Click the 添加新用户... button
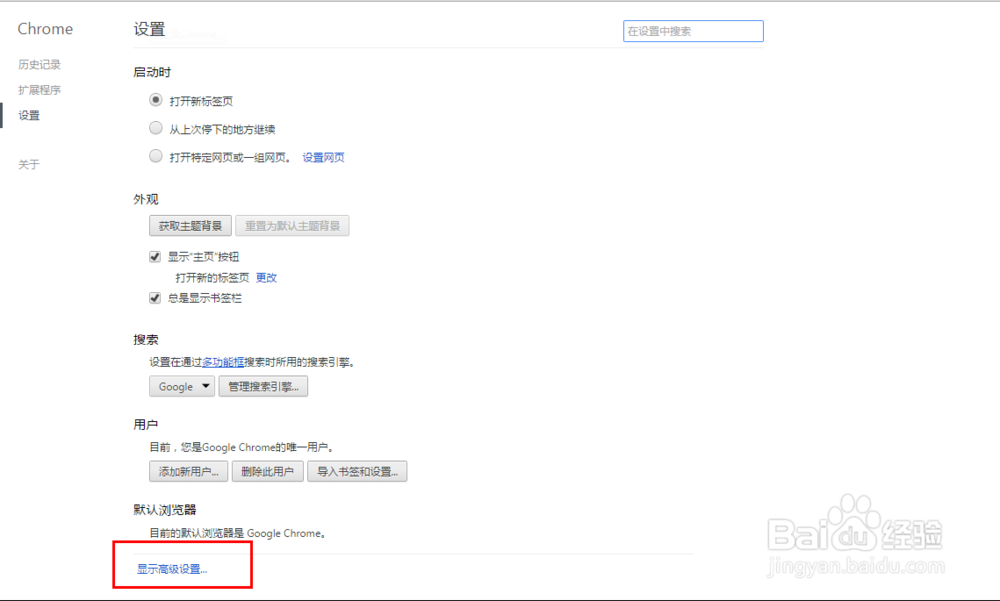Screen dimensions: 1000x601 click(189, 471)
